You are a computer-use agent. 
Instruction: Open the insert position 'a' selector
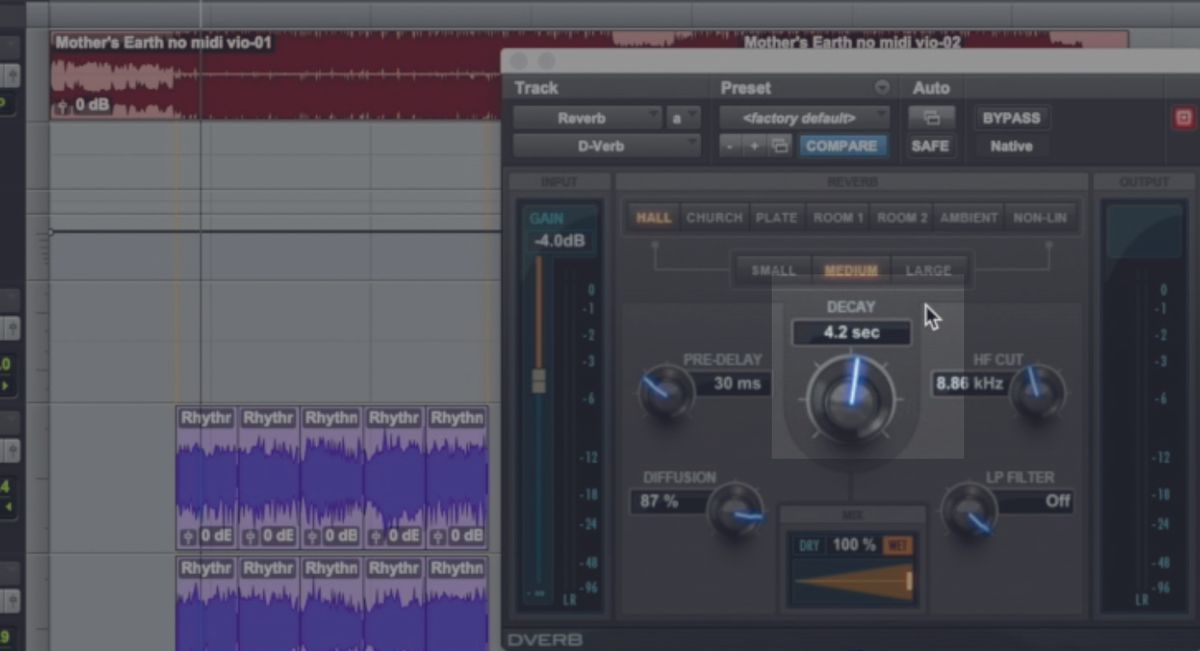pos(685,117)
